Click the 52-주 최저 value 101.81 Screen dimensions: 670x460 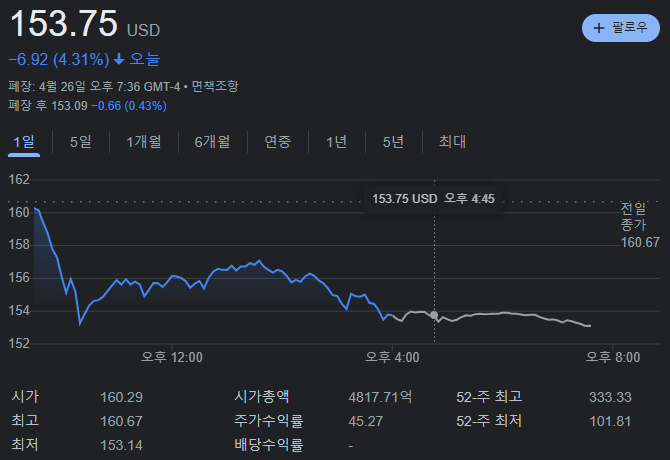(610, 422)
